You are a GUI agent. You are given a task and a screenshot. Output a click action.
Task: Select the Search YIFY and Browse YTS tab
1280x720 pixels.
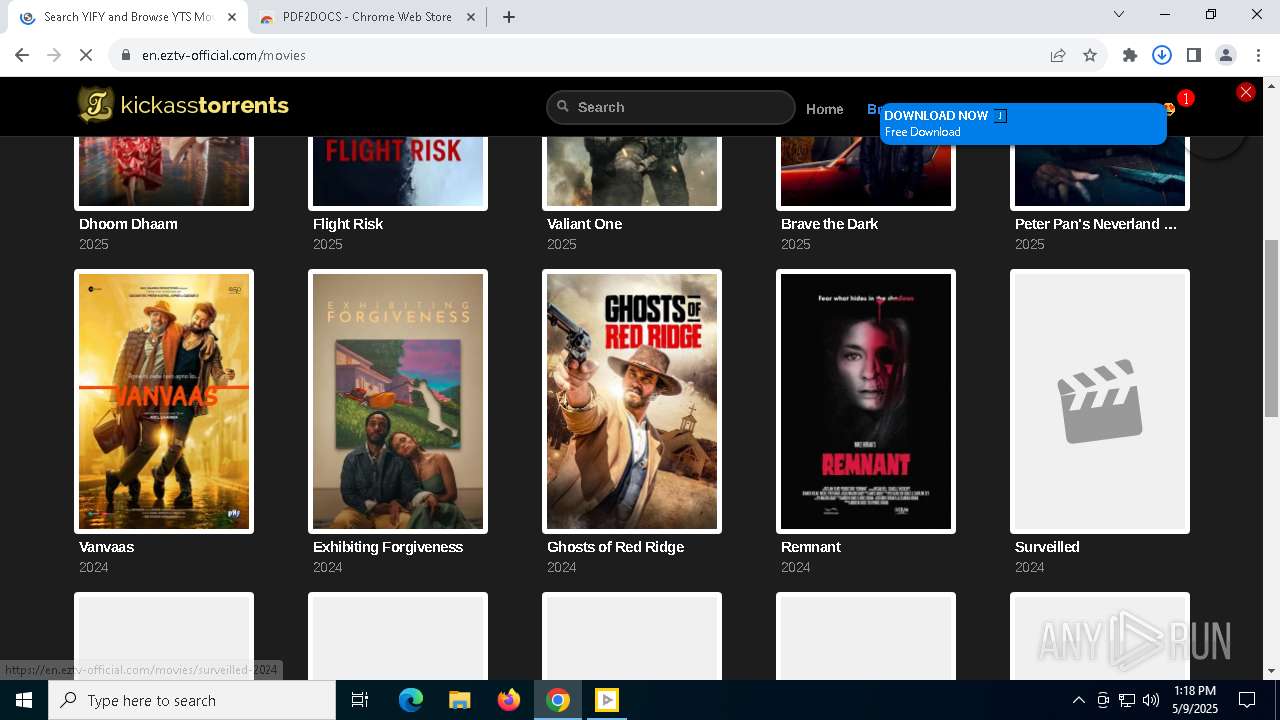coord(128,17)
